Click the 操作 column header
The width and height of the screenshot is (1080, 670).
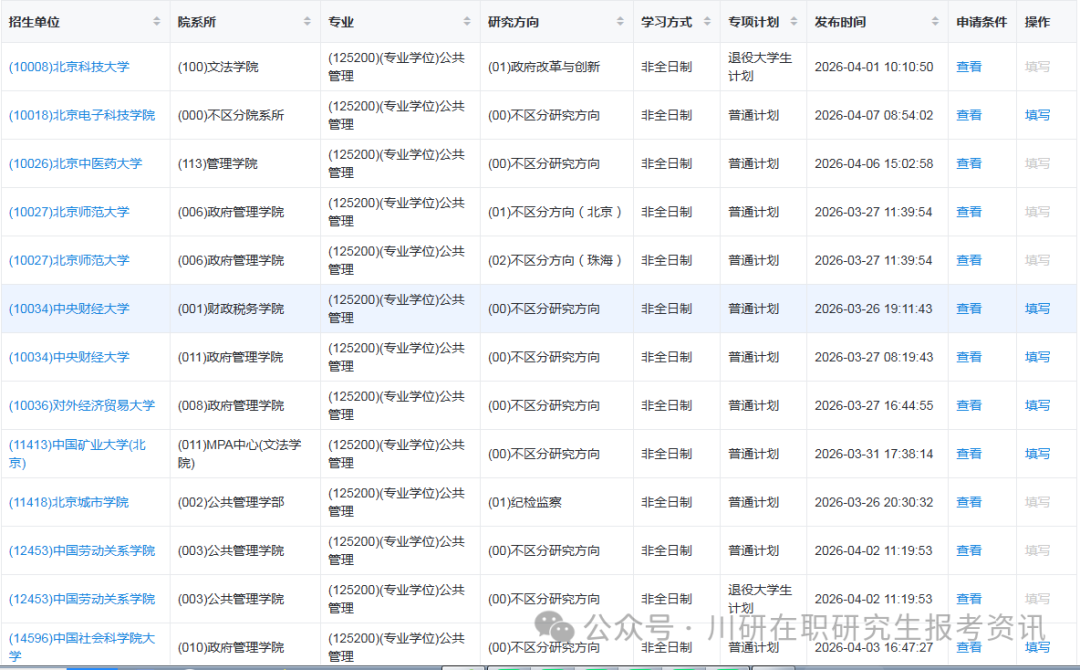click(x=1036, y=20)
